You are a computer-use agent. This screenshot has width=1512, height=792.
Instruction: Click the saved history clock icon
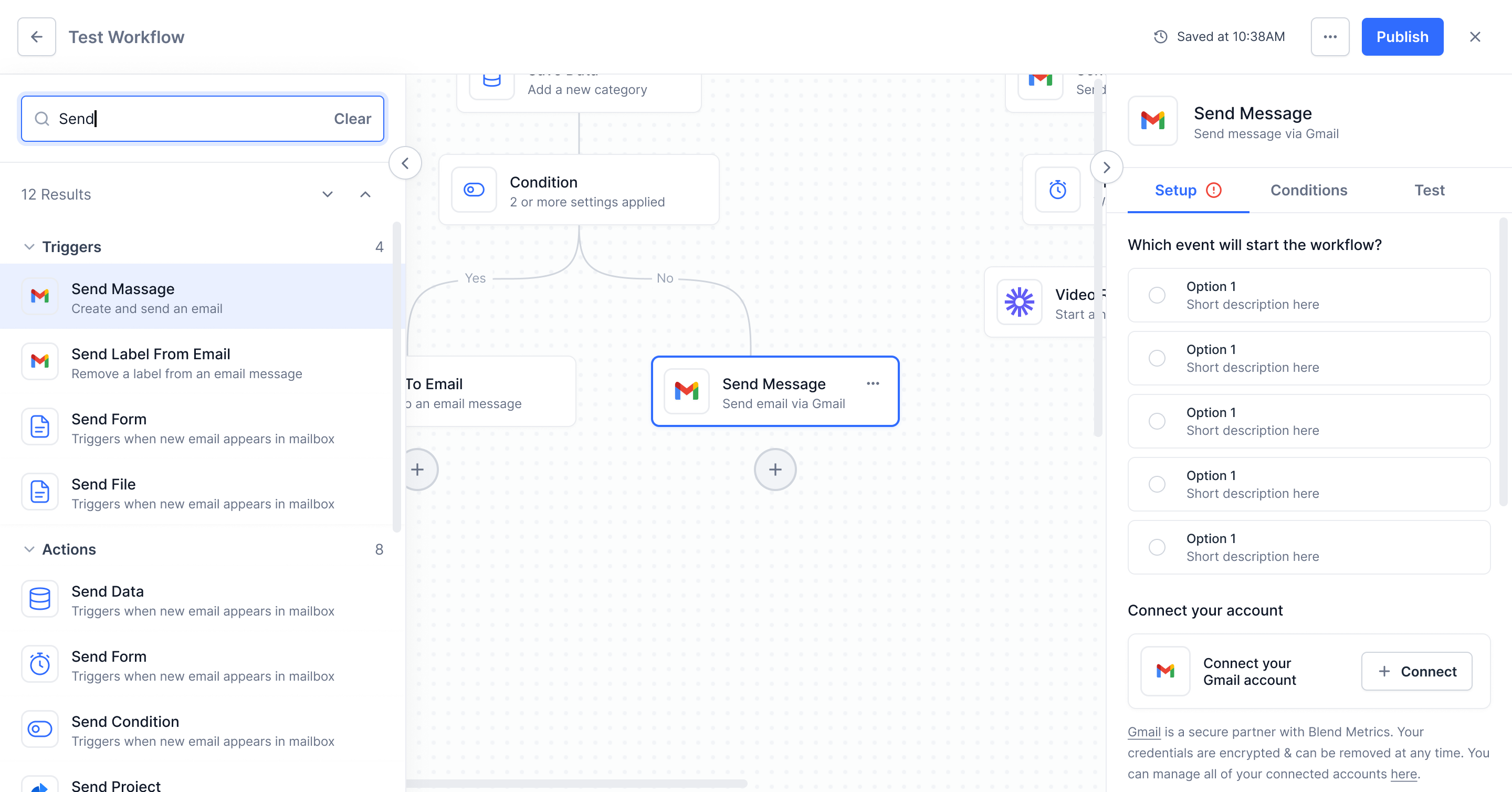[x=1160, y=36]
